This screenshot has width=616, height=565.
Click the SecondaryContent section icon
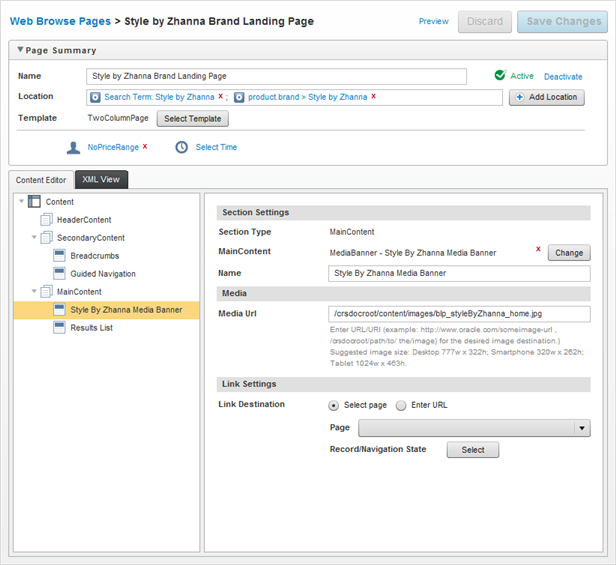[x=46, y=237]
